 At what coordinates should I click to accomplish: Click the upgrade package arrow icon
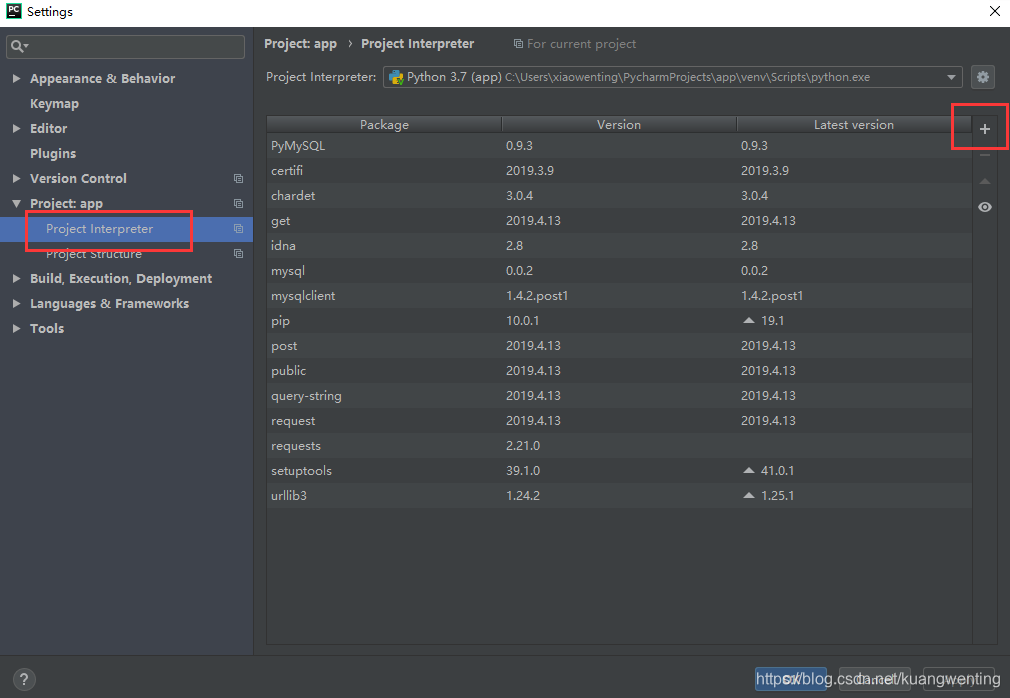click(985, 182)
